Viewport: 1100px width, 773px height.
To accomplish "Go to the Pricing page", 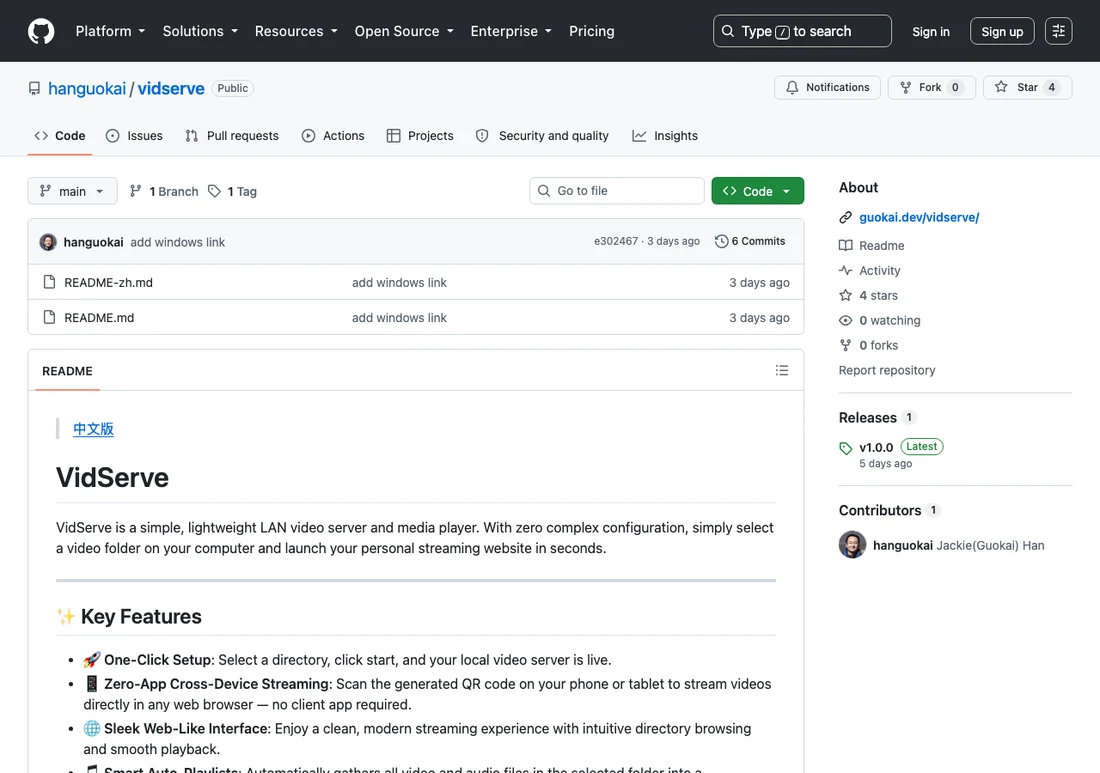I will pyautogui.click(x=591, y=32).
